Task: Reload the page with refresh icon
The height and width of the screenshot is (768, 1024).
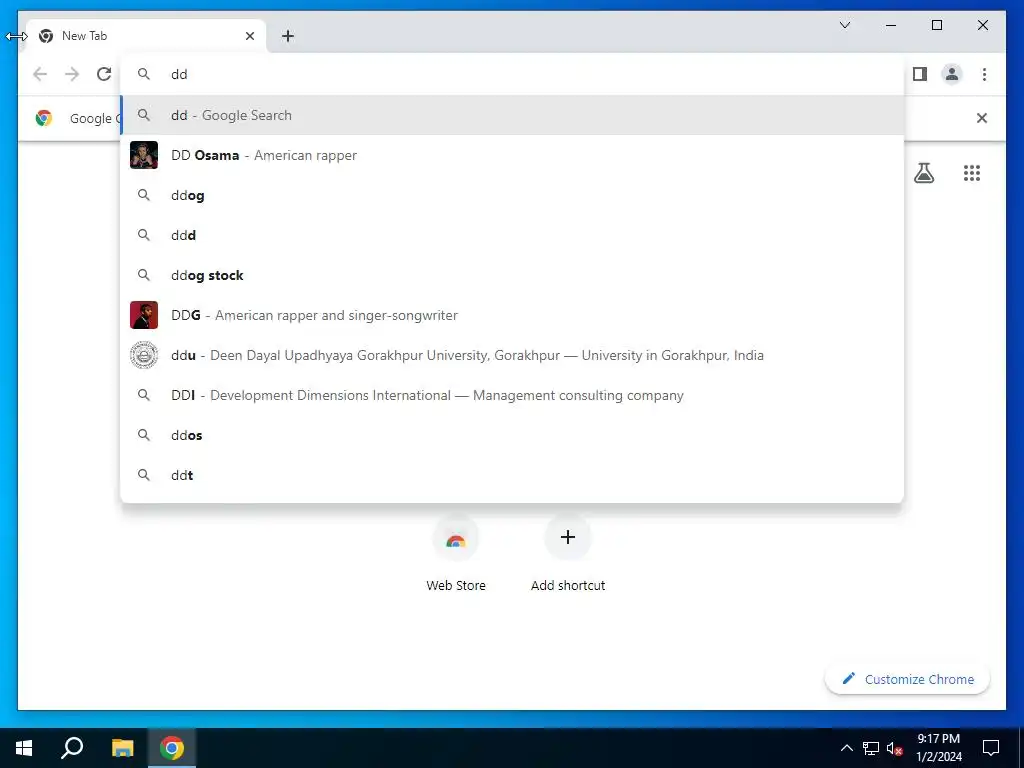Action: pos(104,74)
